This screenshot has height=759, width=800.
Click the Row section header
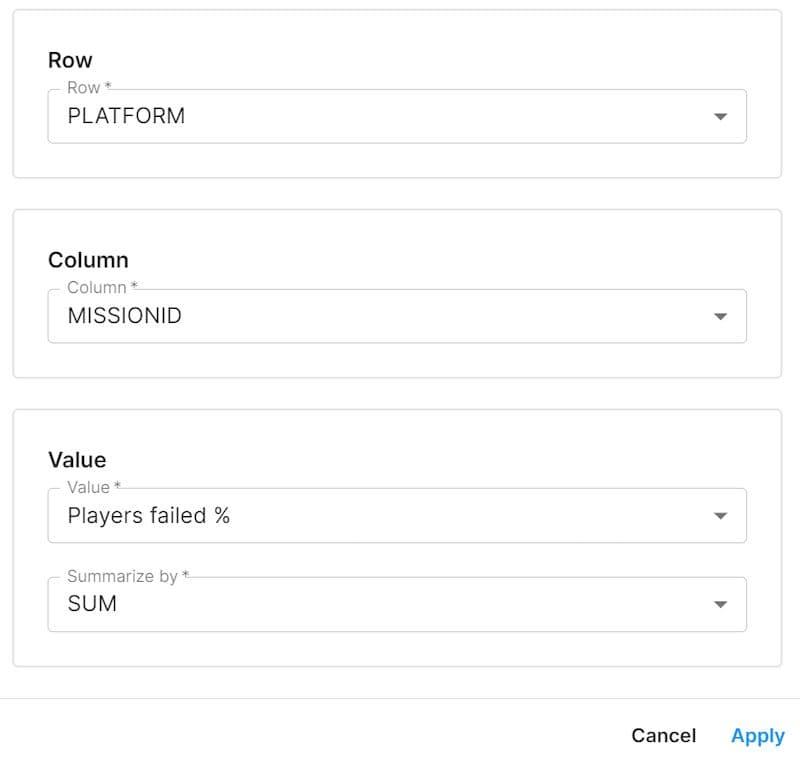coord(71,60)
